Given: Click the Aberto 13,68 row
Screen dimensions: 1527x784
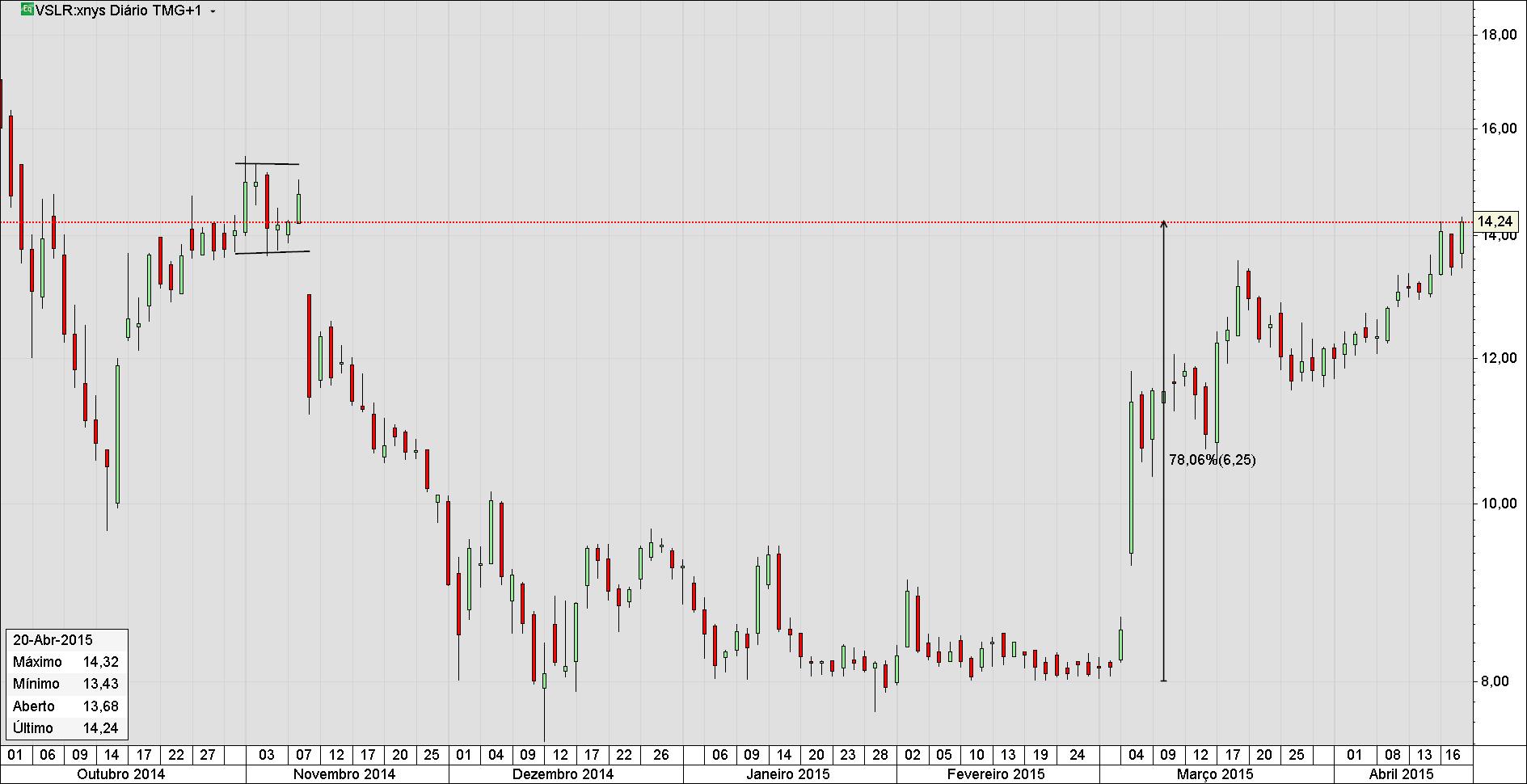Looking at the screenshot, I should [66, 706].
